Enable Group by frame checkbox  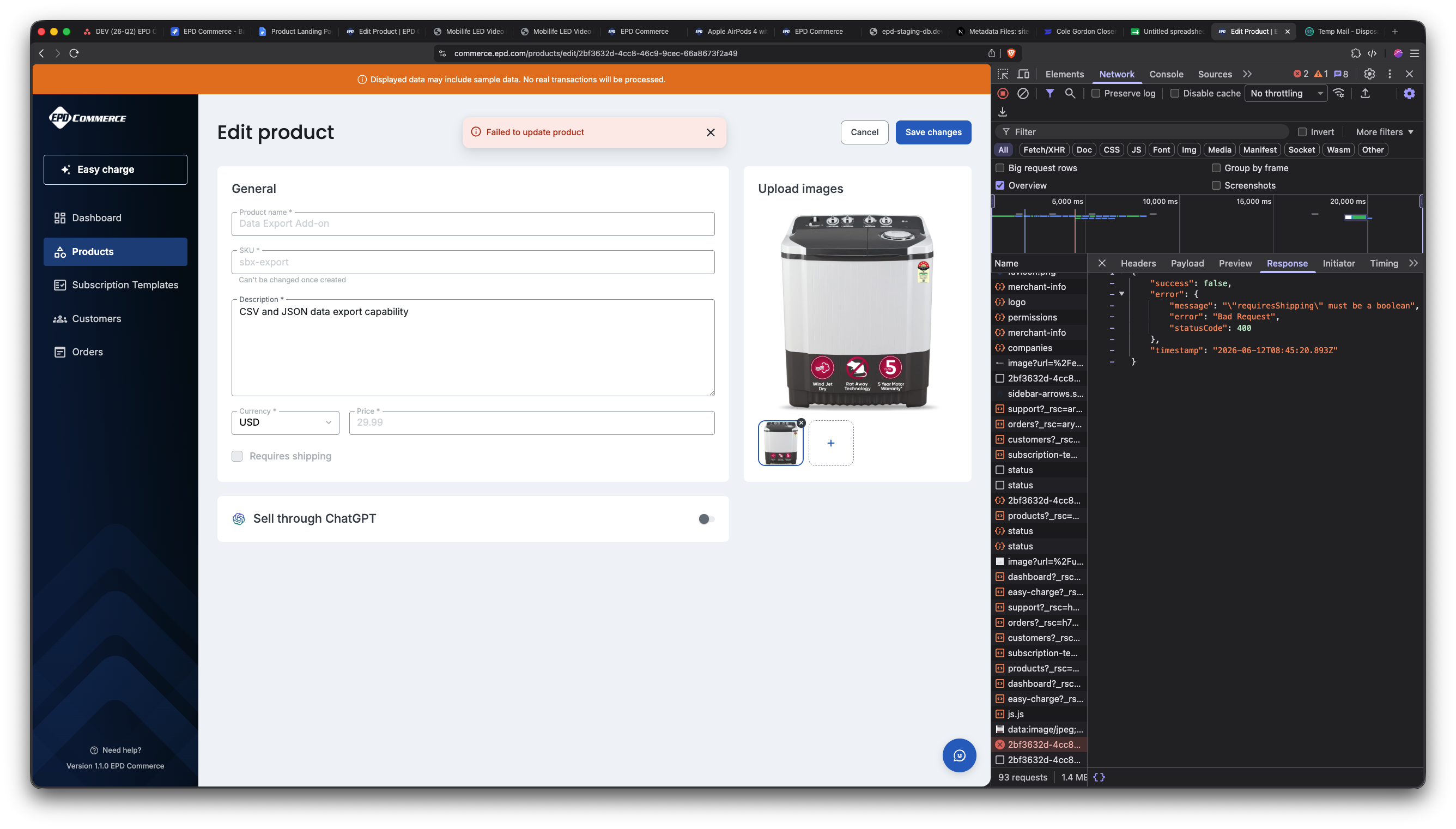1216,168
